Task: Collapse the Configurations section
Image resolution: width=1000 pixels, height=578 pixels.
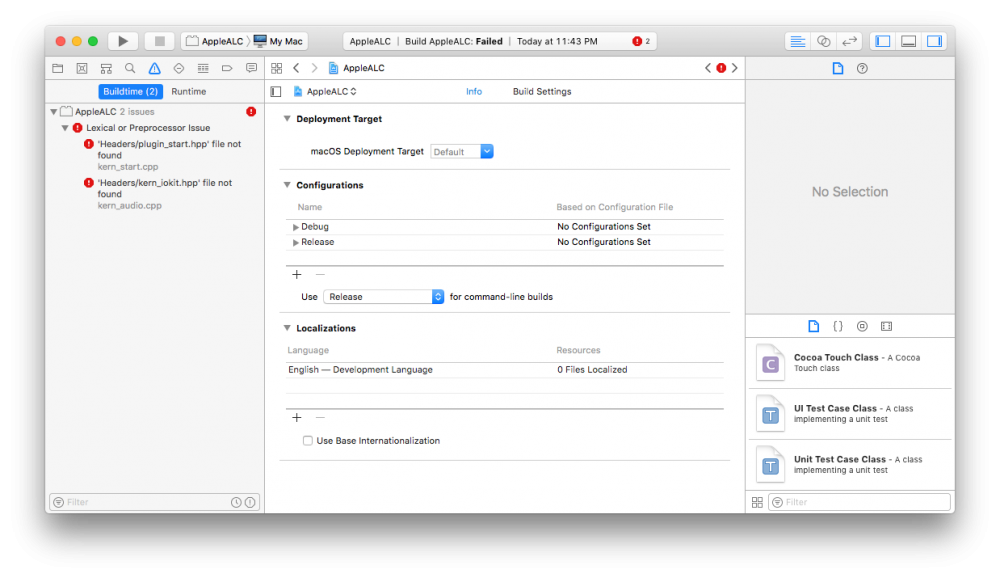Action: 287,185
